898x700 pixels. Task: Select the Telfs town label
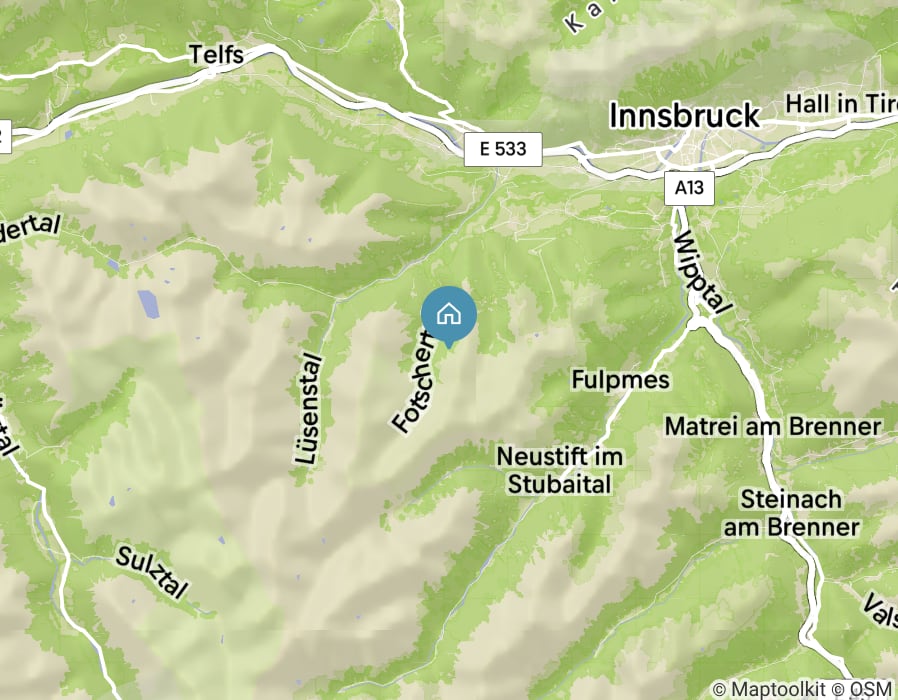pyautogui.click(x=216, y=55)
